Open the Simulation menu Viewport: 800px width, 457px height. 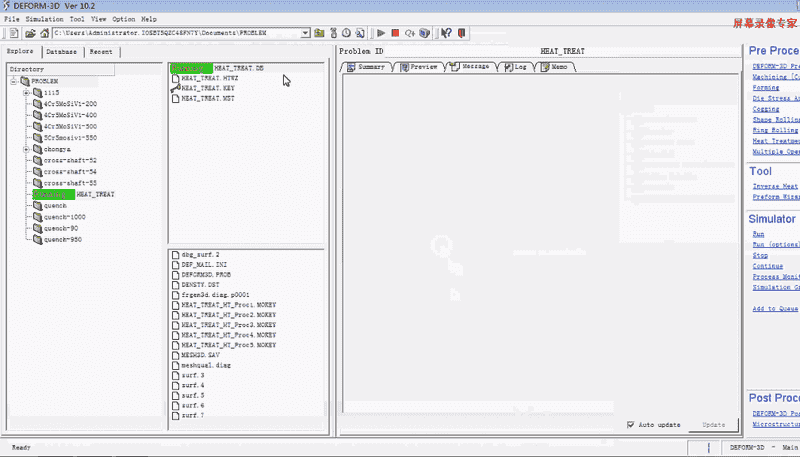[x=44, y=19]
